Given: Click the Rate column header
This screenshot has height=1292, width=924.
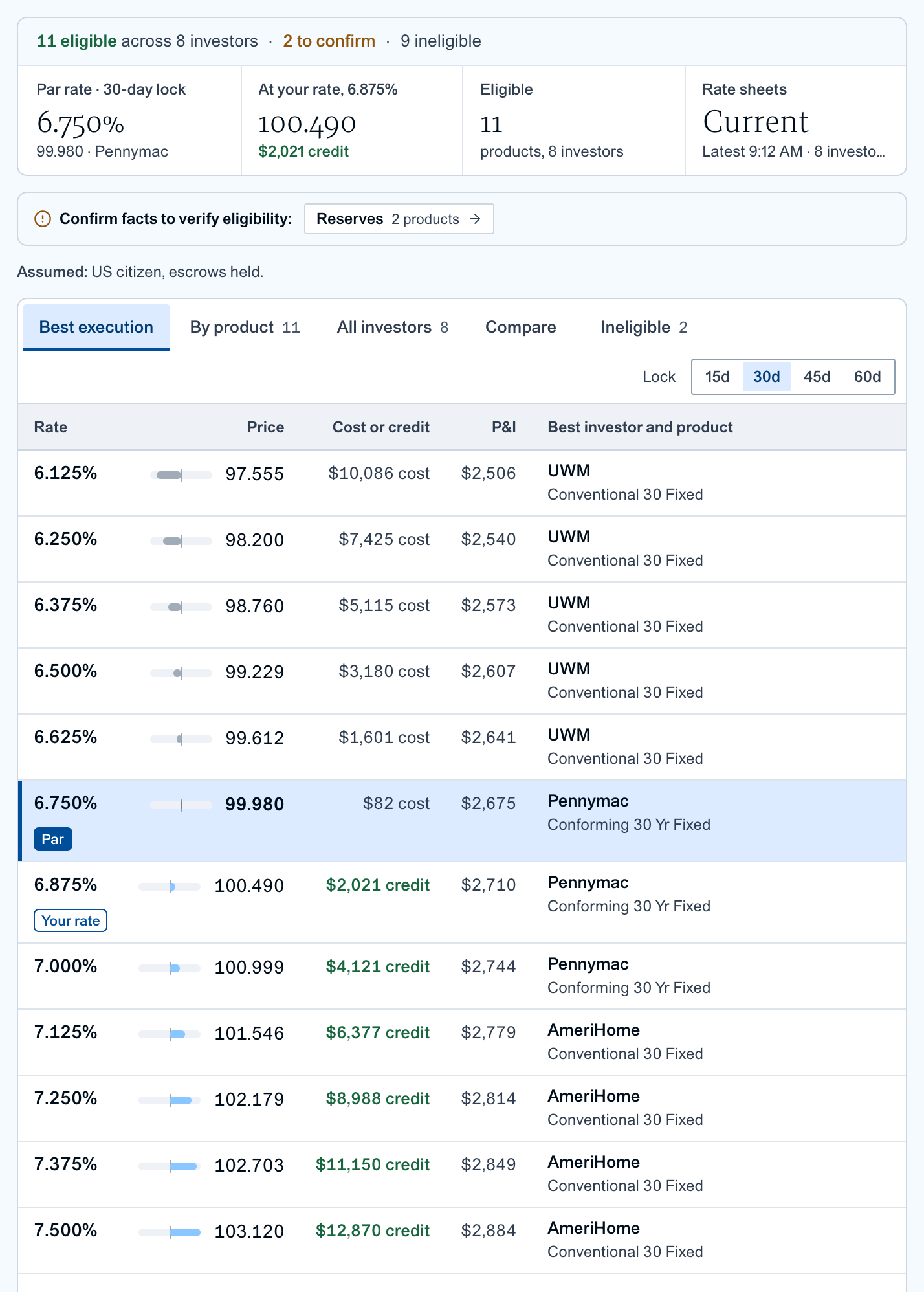Looking at the screenshot, I should click(50, 427).
